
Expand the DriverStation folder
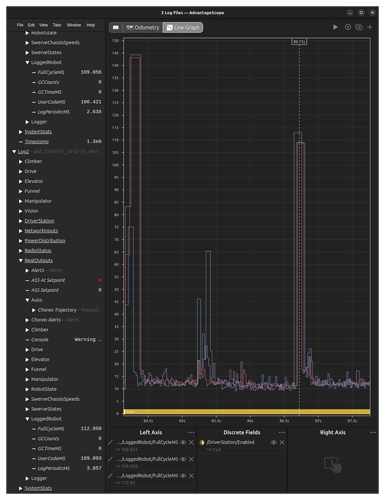click(21, 221)
